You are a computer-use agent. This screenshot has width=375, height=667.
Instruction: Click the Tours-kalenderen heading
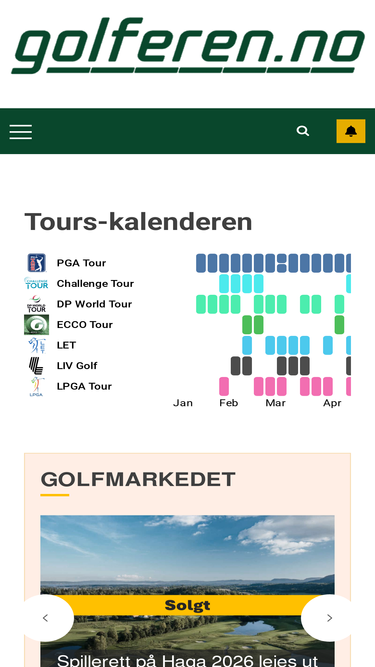pyautogui.click(x=139, y=222)
